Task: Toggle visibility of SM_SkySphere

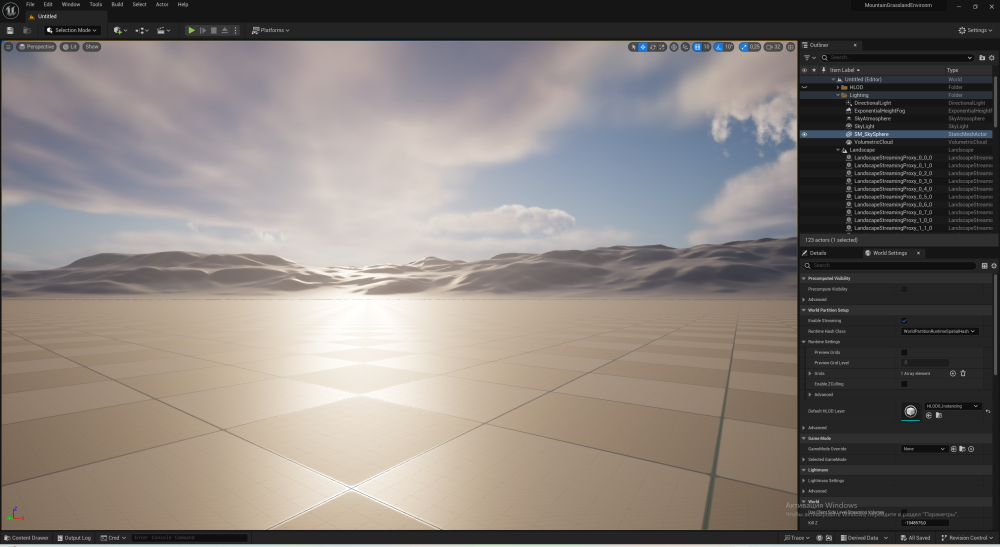Action: 804,135
